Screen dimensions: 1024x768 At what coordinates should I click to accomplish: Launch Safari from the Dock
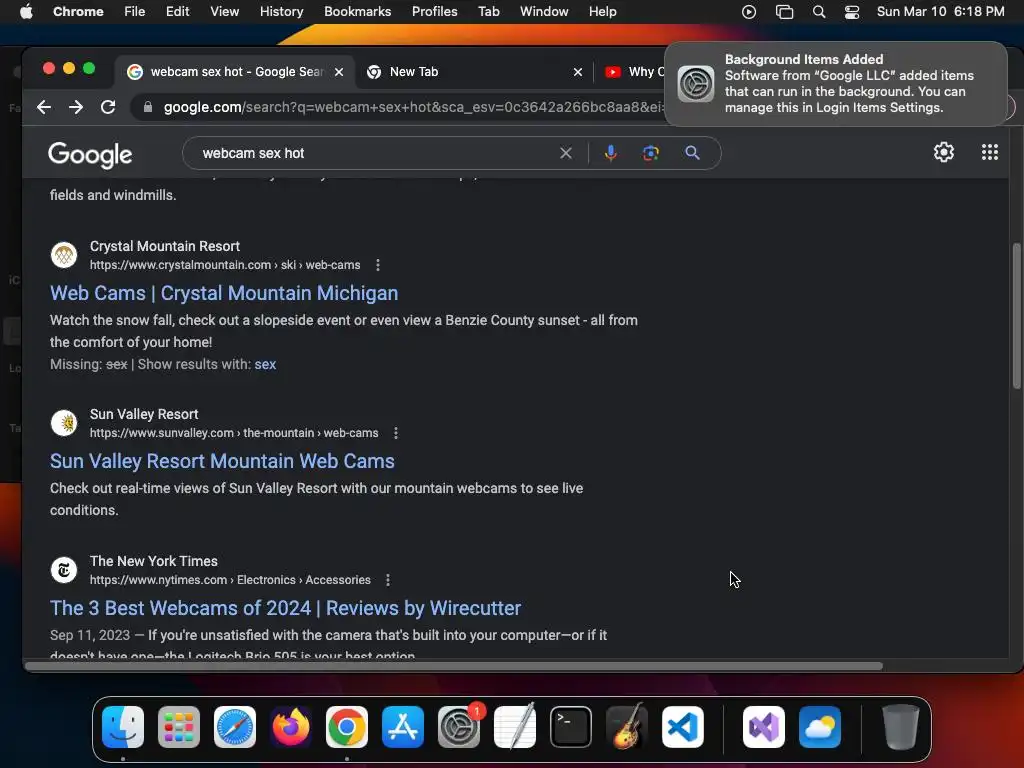[x=235, y=727]
